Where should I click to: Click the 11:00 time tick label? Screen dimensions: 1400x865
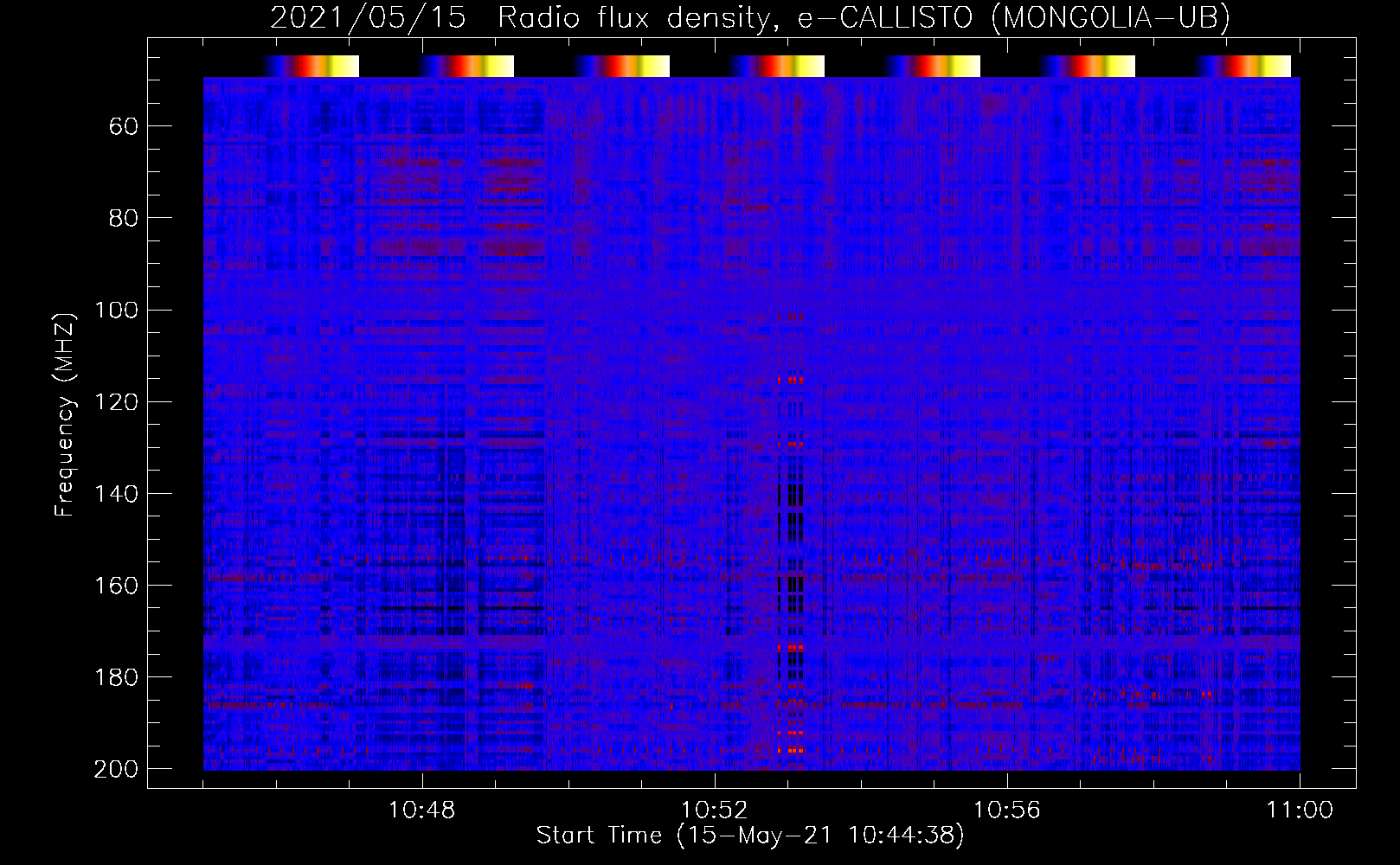(x=1300, y=811)
